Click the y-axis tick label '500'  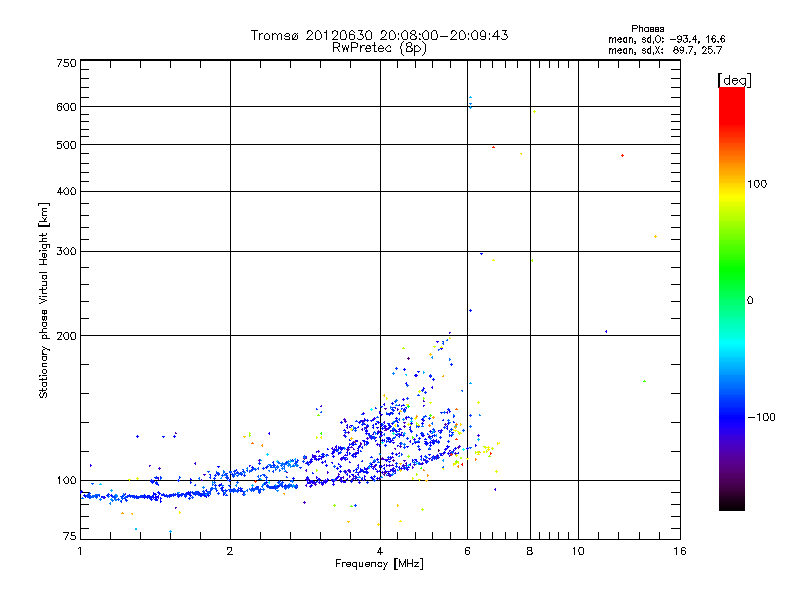[x=66, y=145]
